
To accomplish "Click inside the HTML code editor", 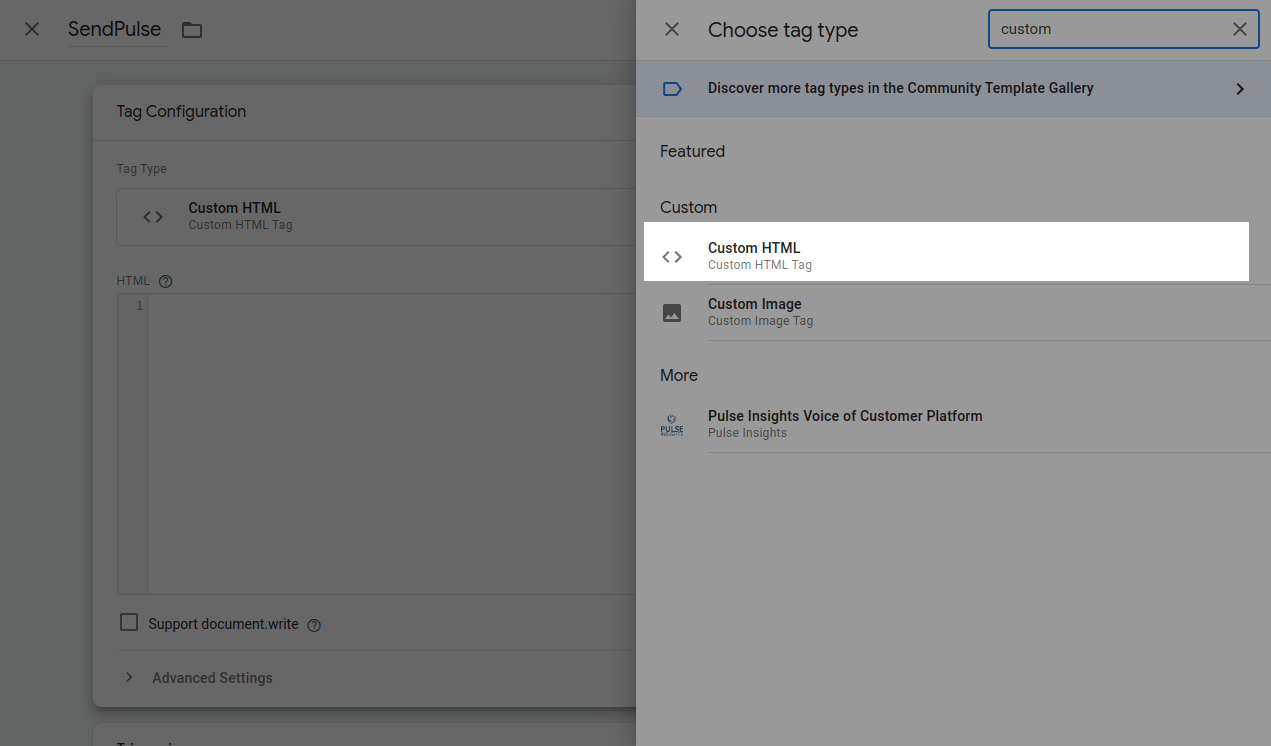I will 390,440.
